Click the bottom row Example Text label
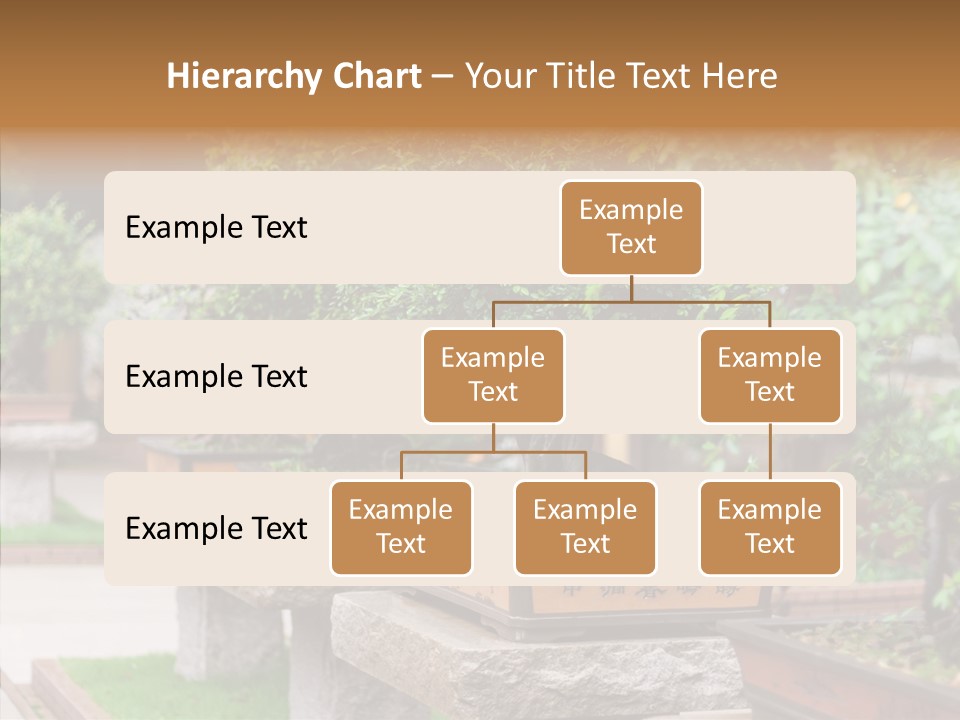 (215, 529)
